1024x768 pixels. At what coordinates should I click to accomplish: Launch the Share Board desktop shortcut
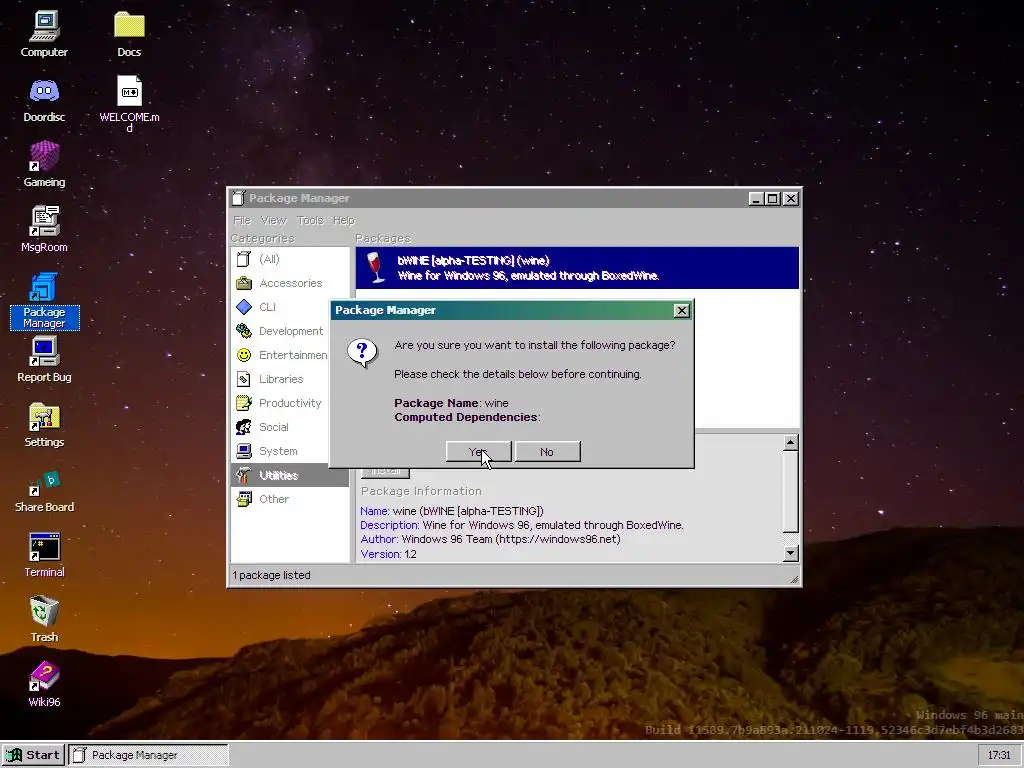[44, 491]
